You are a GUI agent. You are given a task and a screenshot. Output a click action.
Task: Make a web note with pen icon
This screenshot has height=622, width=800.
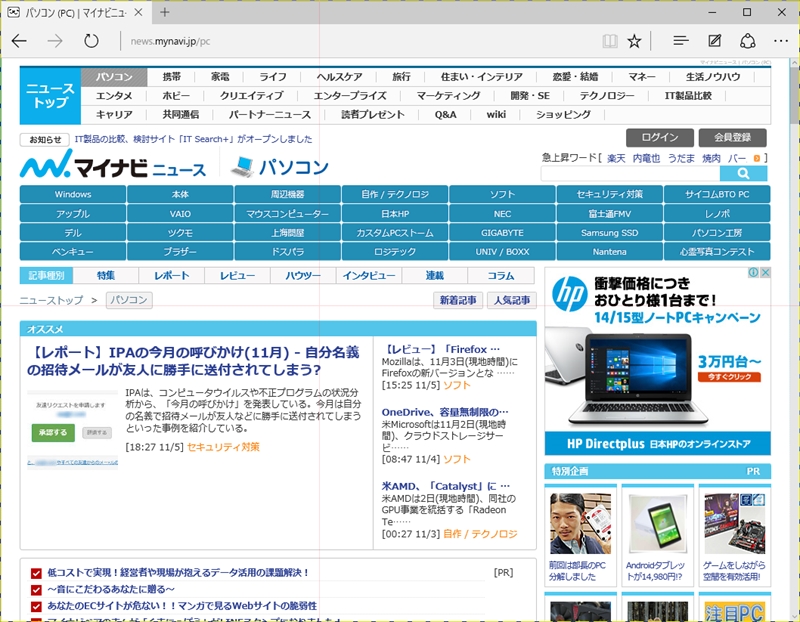pyautogui.click(x=714, y=41)
